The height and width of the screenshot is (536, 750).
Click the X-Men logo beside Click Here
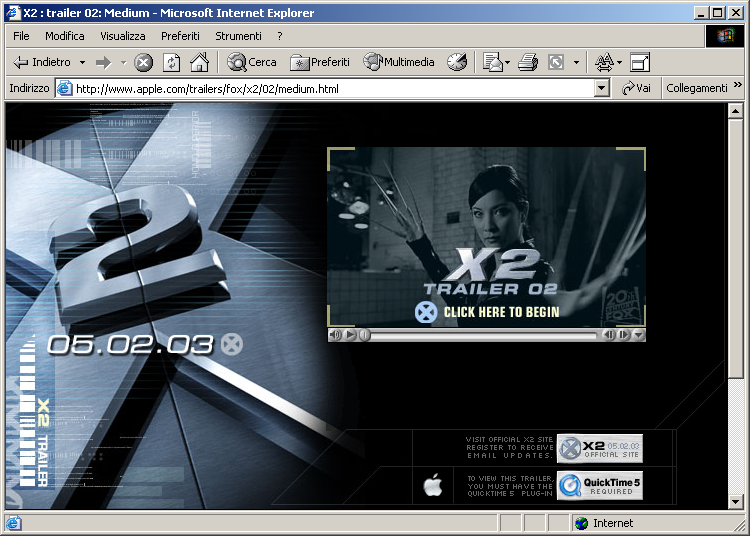point(425,313)
